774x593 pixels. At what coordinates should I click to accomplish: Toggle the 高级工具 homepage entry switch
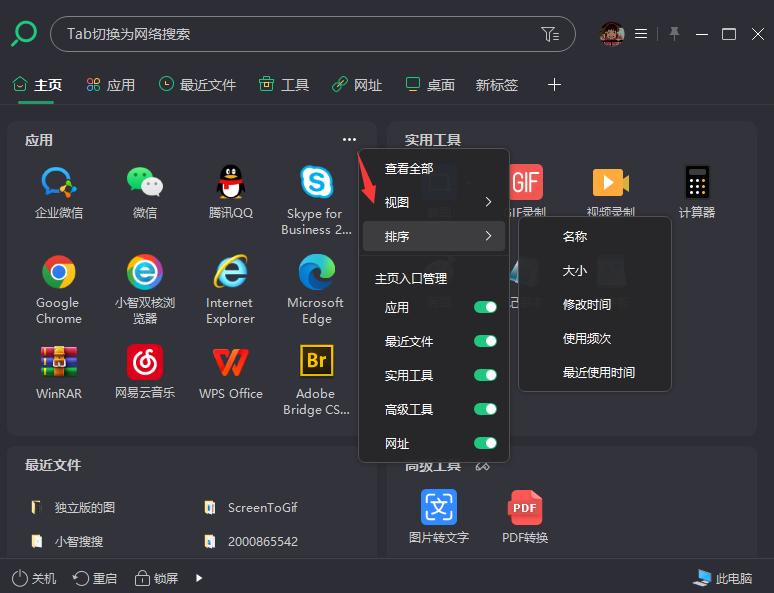[485, 409]
